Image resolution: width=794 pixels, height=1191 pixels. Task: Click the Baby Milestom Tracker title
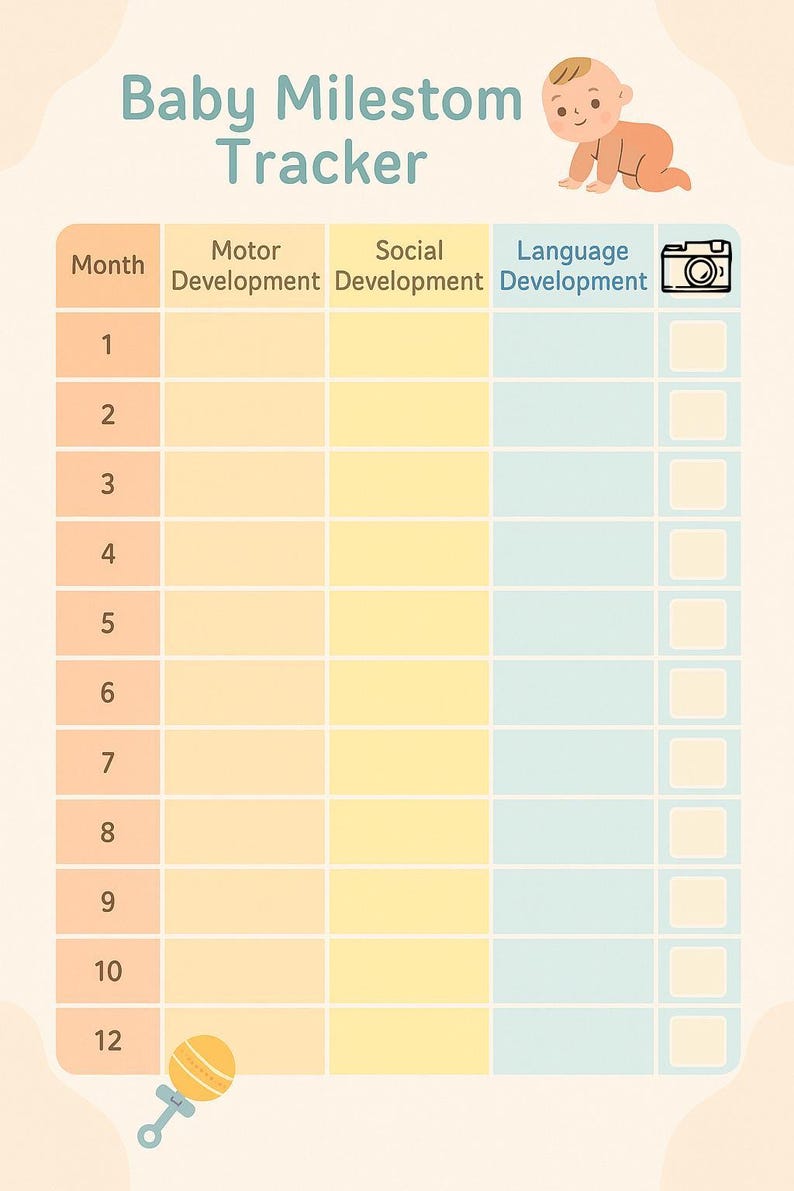click(322, 130)
